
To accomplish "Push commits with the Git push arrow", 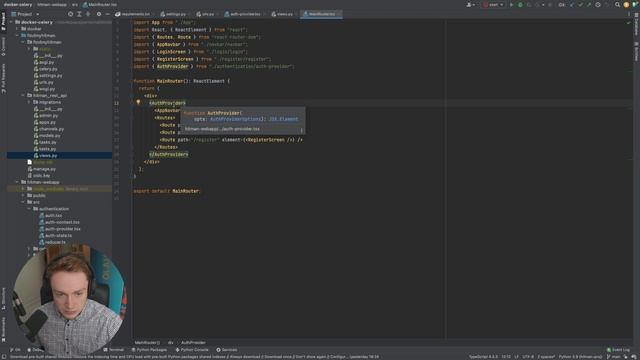I will click(589, 5).
